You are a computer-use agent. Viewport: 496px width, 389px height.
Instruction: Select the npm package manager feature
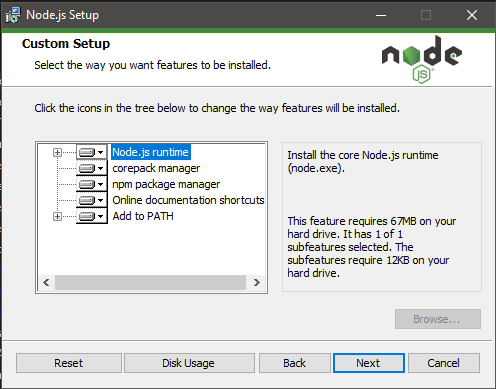pos(166,184)
